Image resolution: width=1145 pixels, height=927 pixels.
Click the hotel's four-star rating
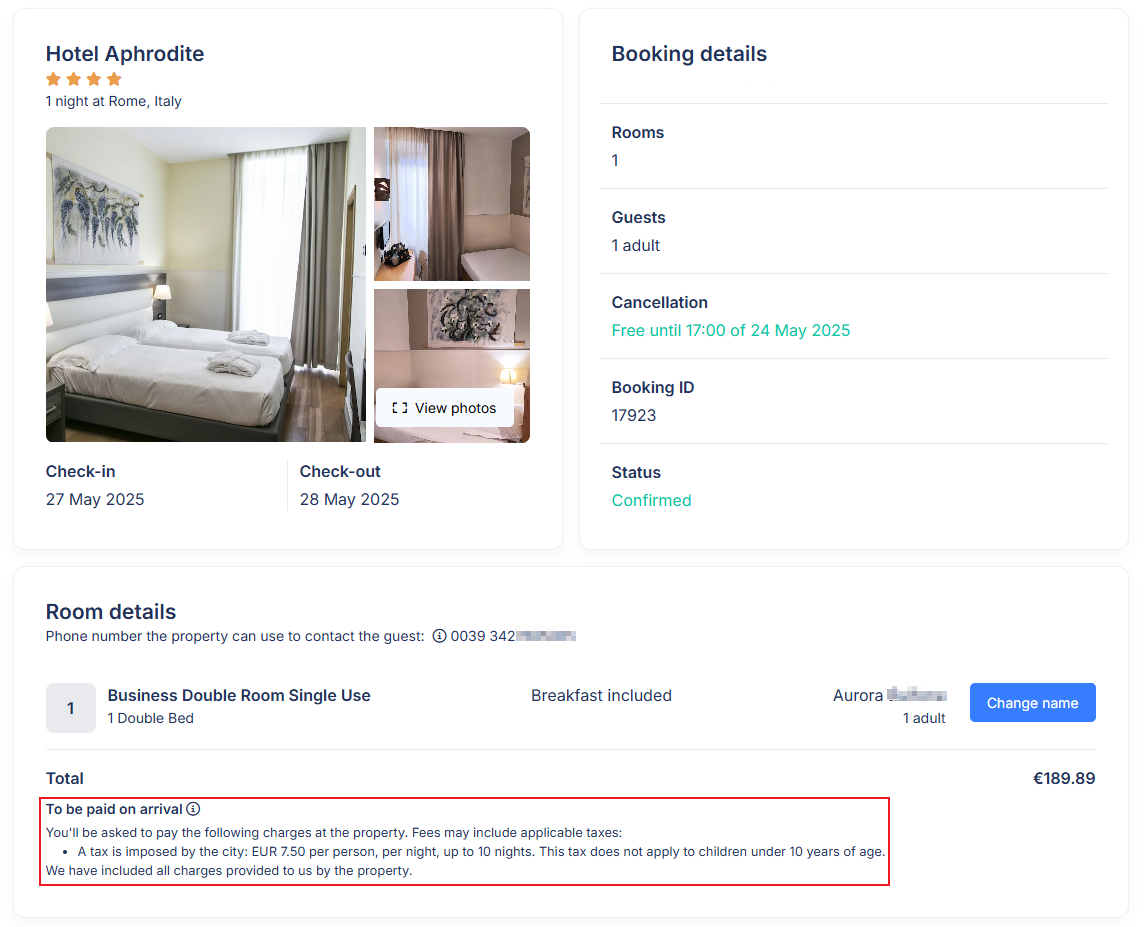tap(83, 79)
